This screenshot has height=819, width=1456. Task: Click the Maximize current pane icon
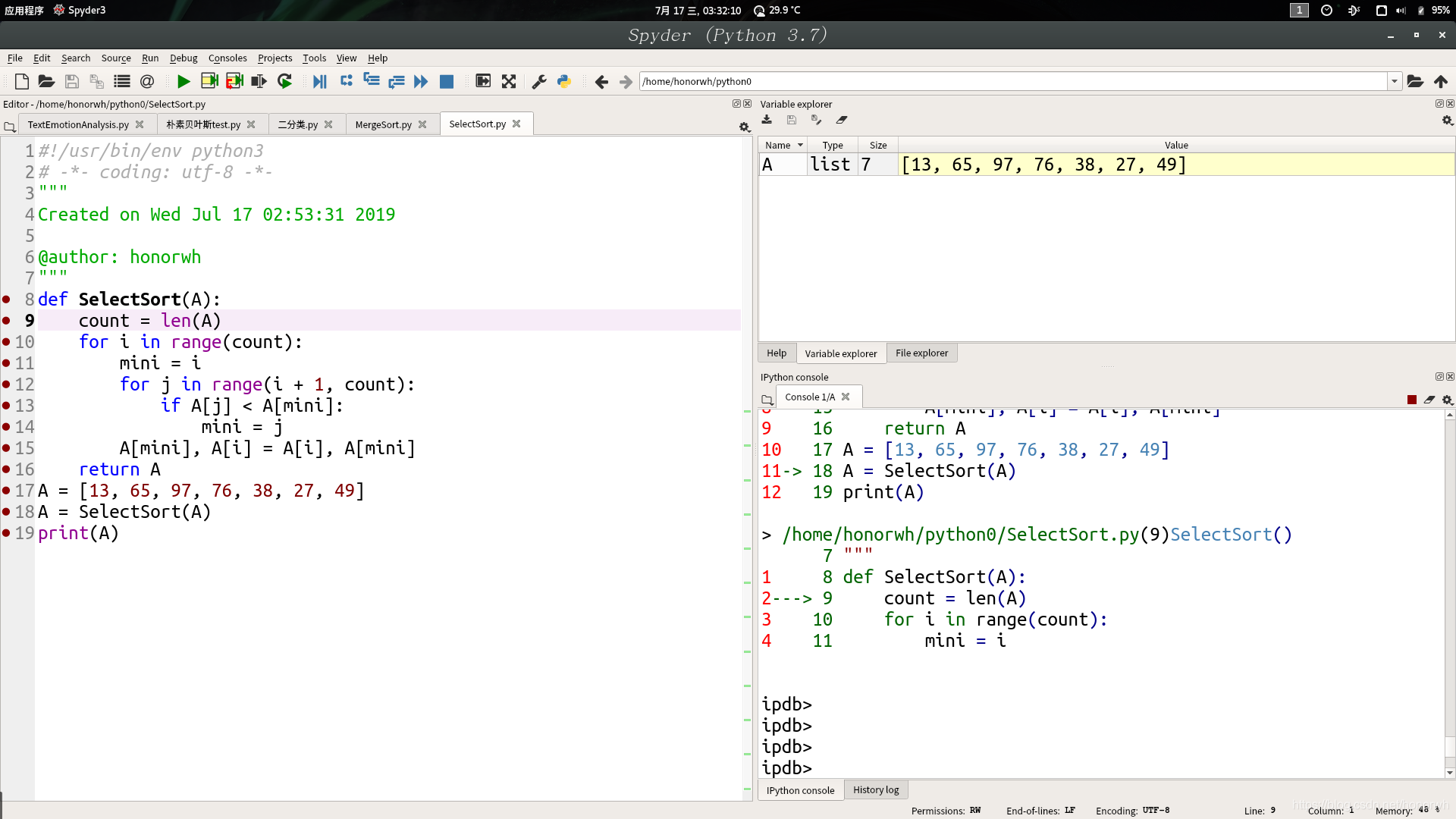point(509,81)
